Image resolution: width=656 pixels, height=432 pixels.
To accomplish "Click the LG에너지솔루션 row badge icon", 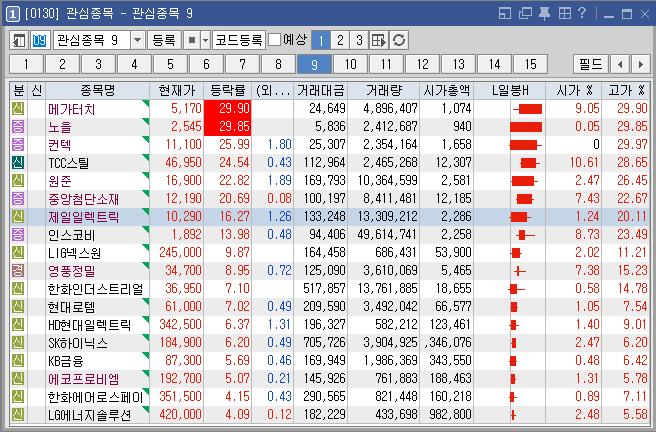I will click(18, 414).
